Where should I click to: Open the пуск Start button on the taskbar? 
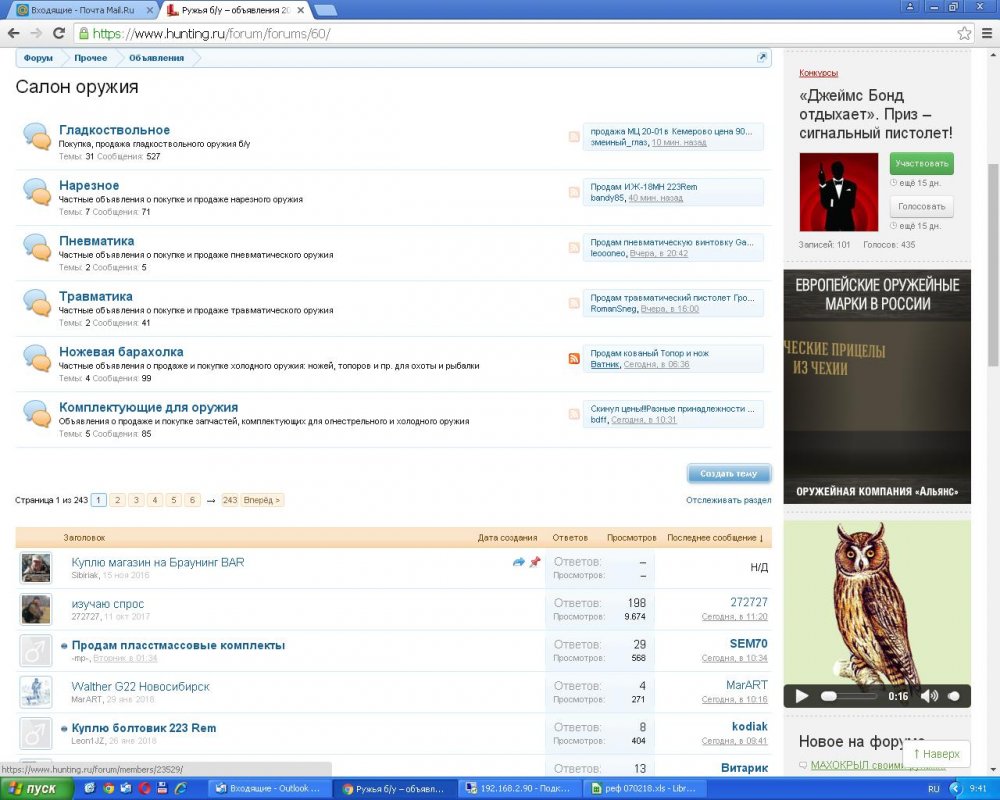[36, 789]
